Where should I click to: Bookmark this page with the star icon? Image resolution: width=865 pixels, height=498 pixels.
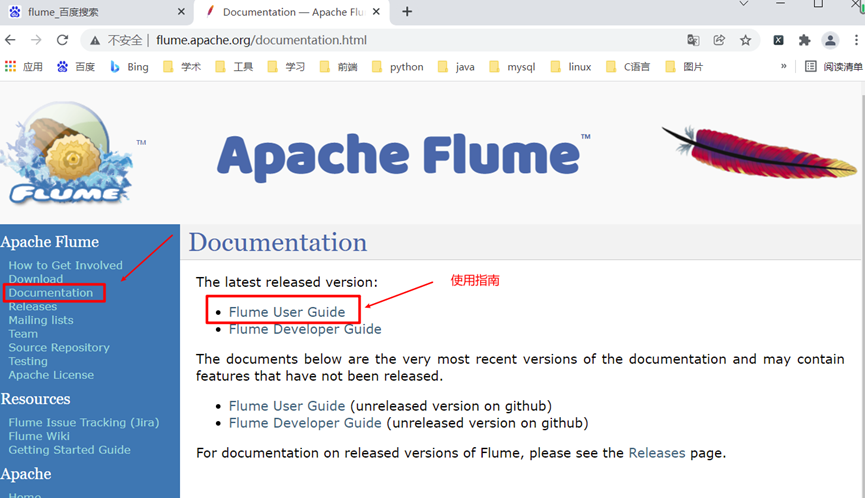(x=745, y=40)
